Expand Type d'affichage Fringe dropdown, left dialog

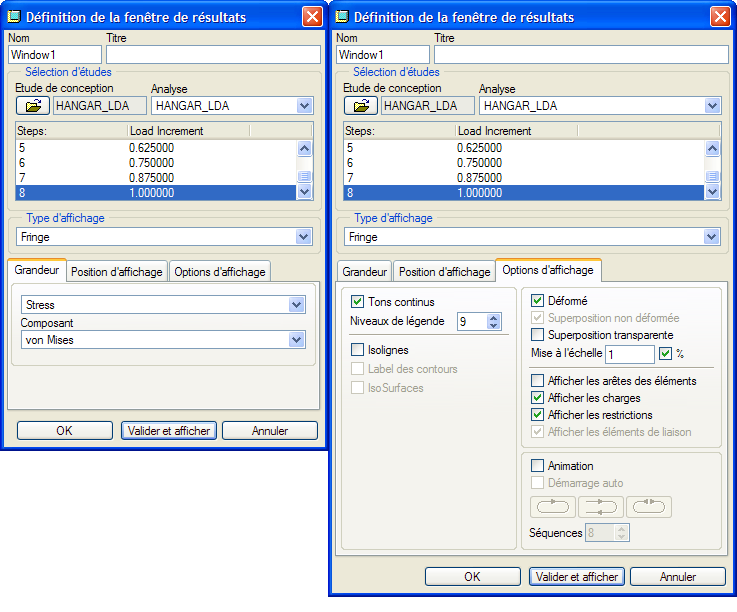tap(304, 236)
